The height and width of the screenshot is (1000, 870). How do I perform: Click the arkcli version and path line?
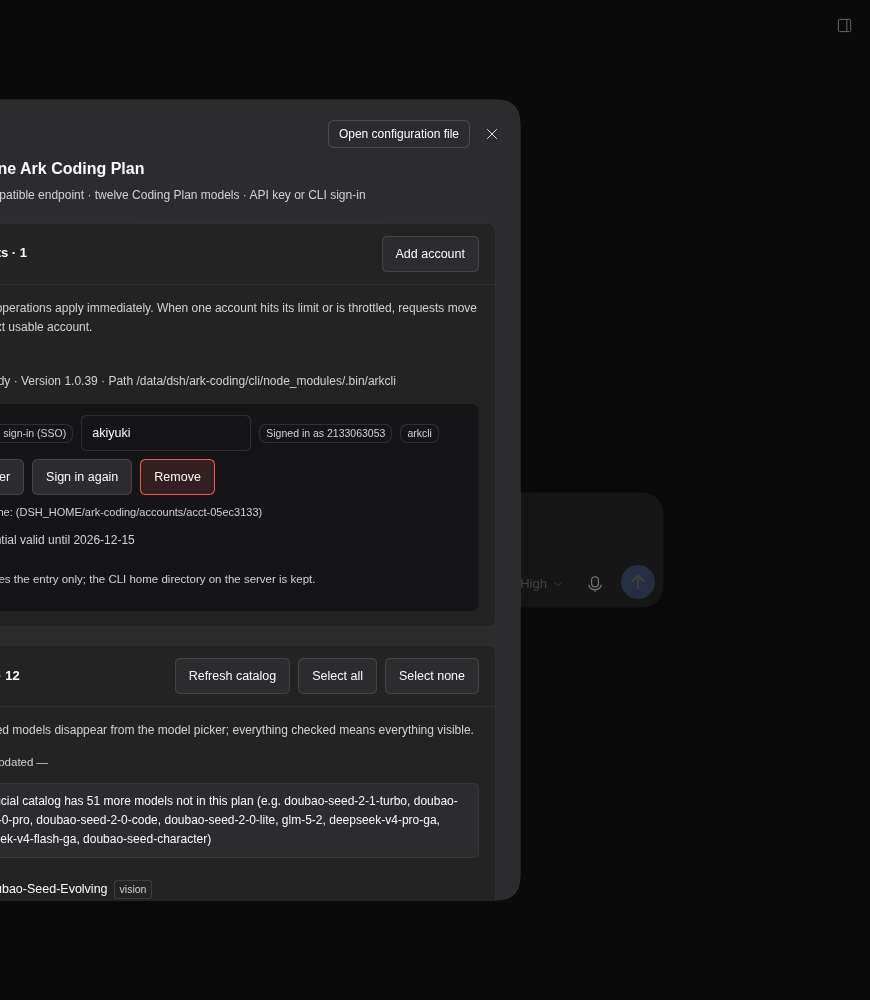point(198,381)
